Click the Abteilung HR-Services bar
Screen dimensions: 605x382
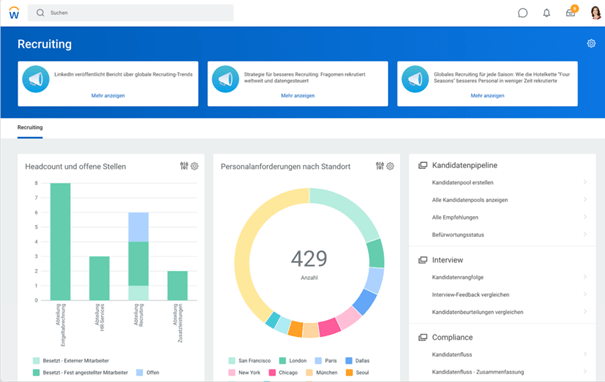99,278
